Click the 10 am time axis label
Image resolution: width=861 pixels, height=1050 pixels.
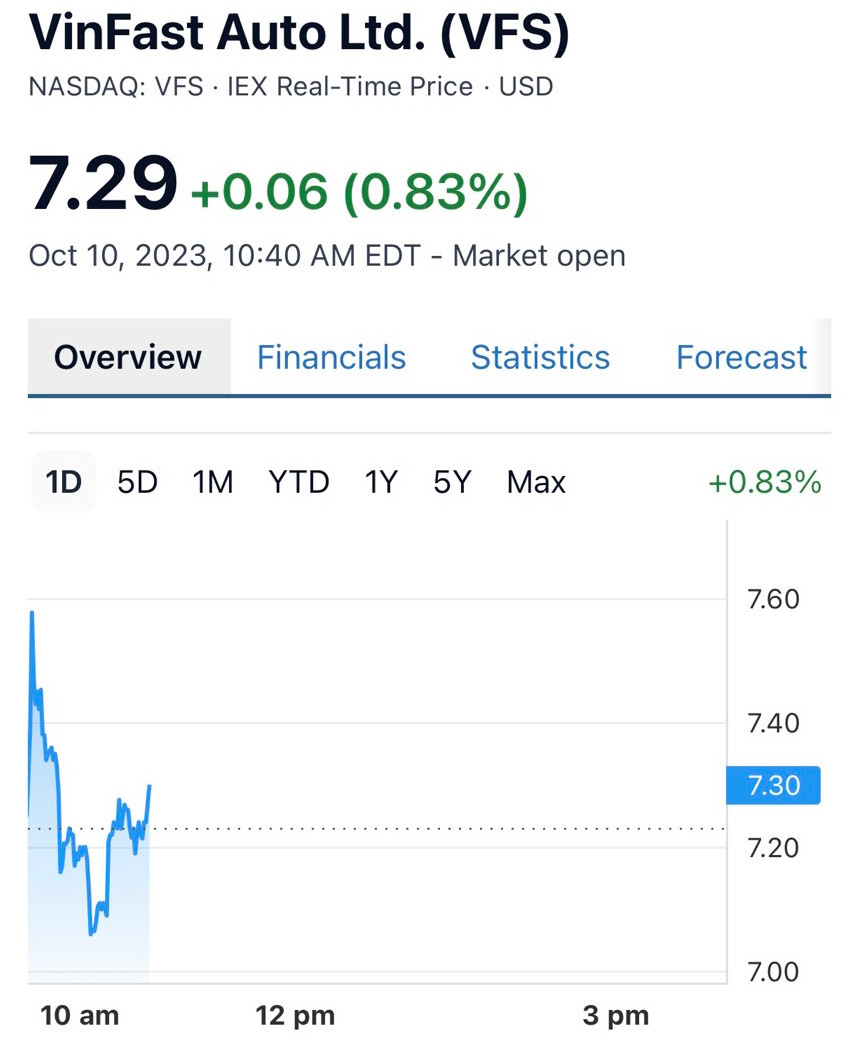pos(79,1016)
